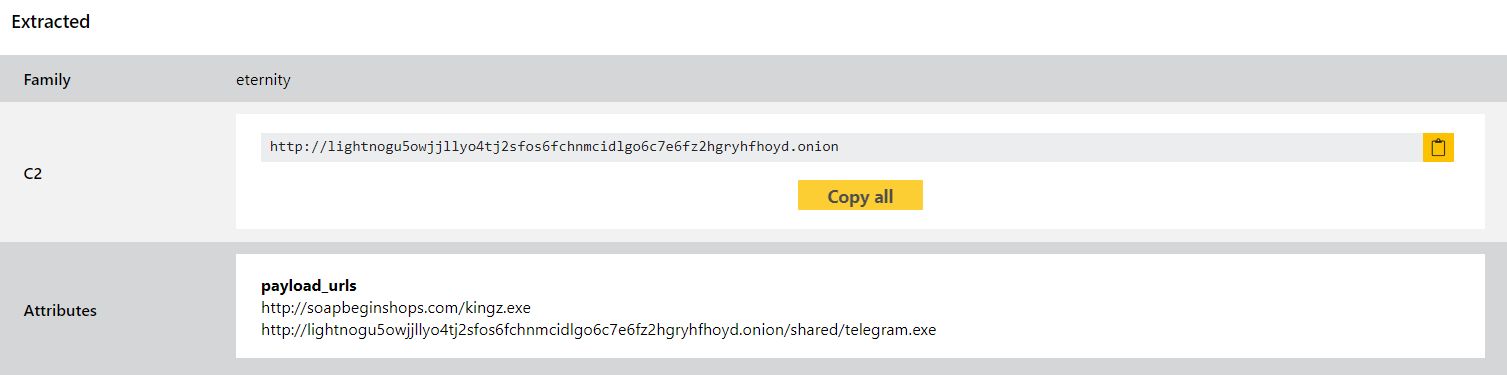Click the payload_urls bold heading
This screenshot has height=375, width=1507.
(x=309, y=286)
